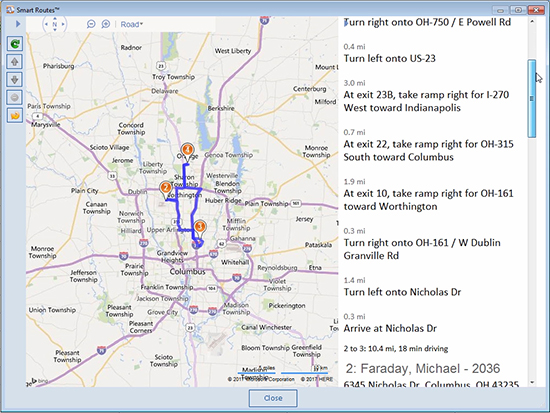This screenshot has height=413, width=550.
Task: Click the Close button
Action: 273,398
